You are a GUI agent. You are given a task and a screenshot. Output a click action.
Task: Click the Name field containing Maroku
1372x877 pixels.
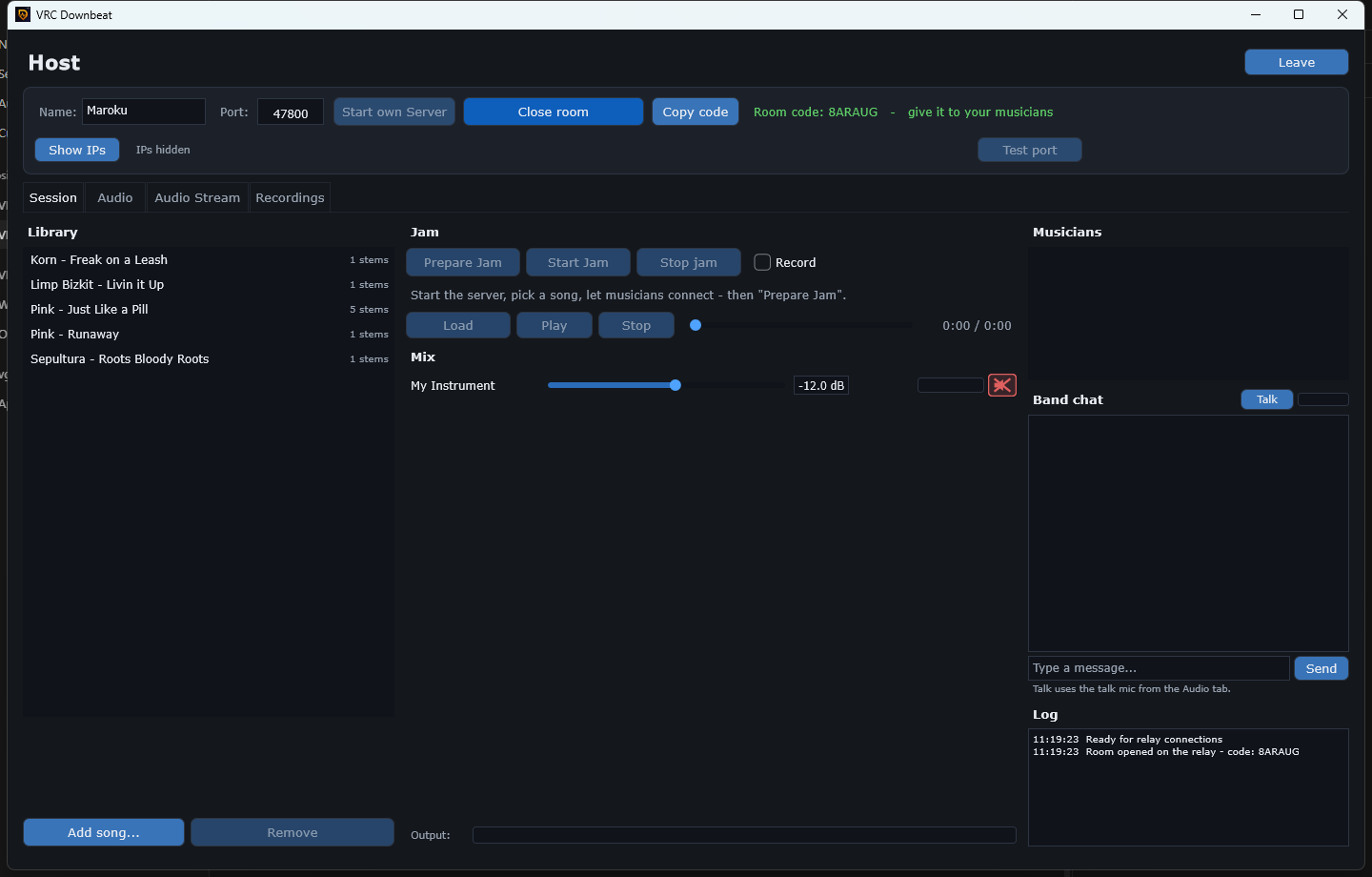coord(144,112)
